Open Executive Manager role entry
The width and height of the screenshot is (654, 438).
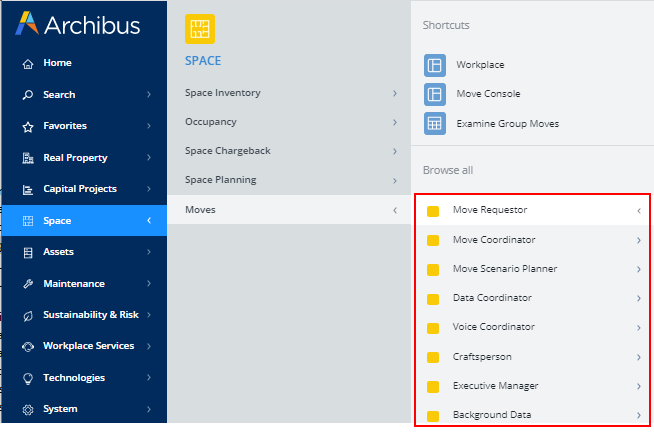tap(495, 386)
